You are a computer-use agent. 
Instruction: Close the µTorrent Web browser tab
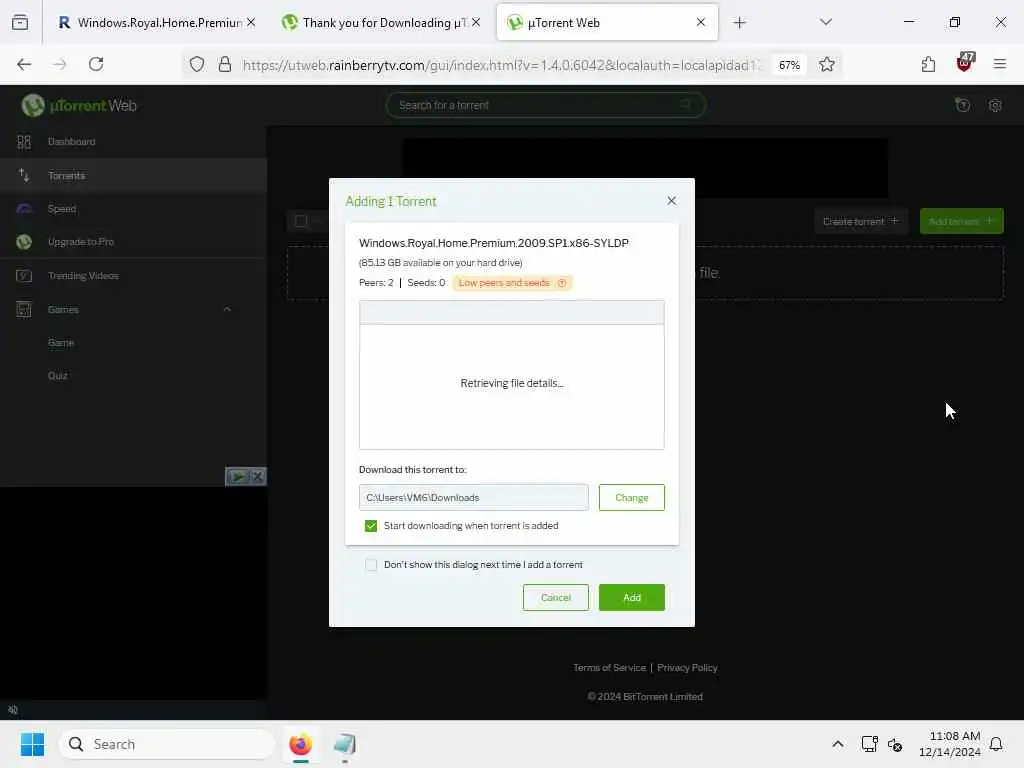701,22
